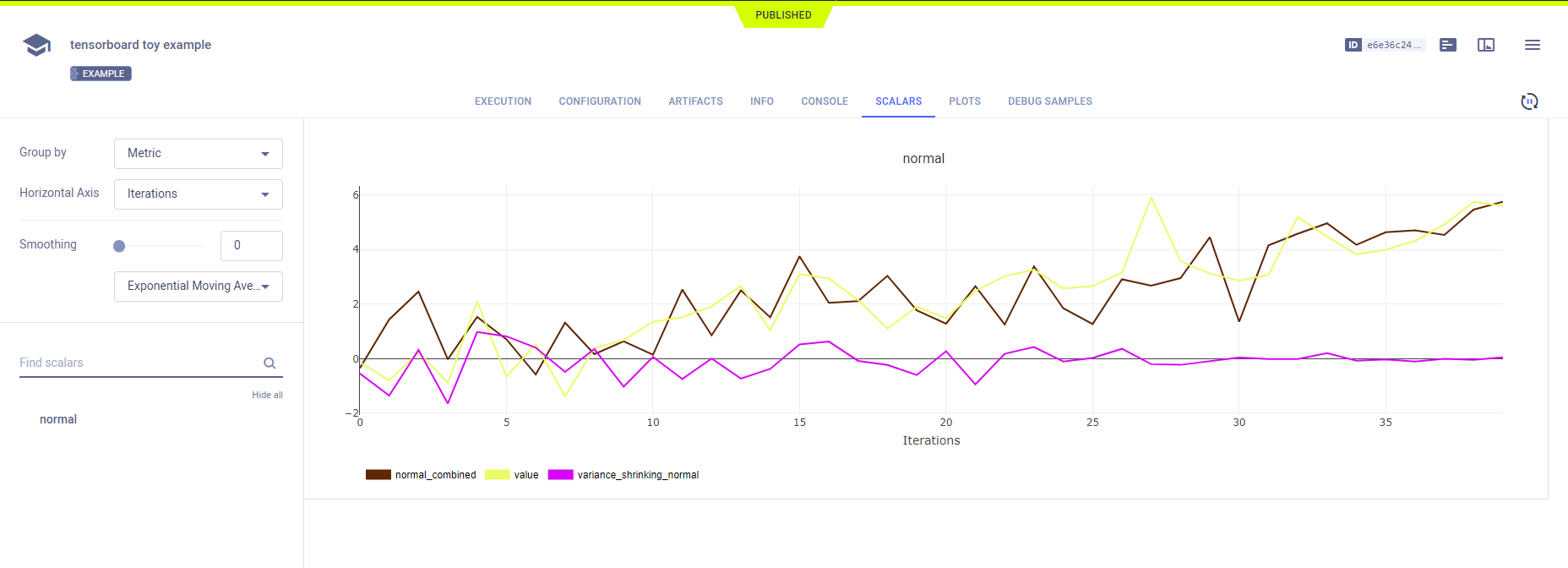Open the experiment description icon

tap(1448, 45)
